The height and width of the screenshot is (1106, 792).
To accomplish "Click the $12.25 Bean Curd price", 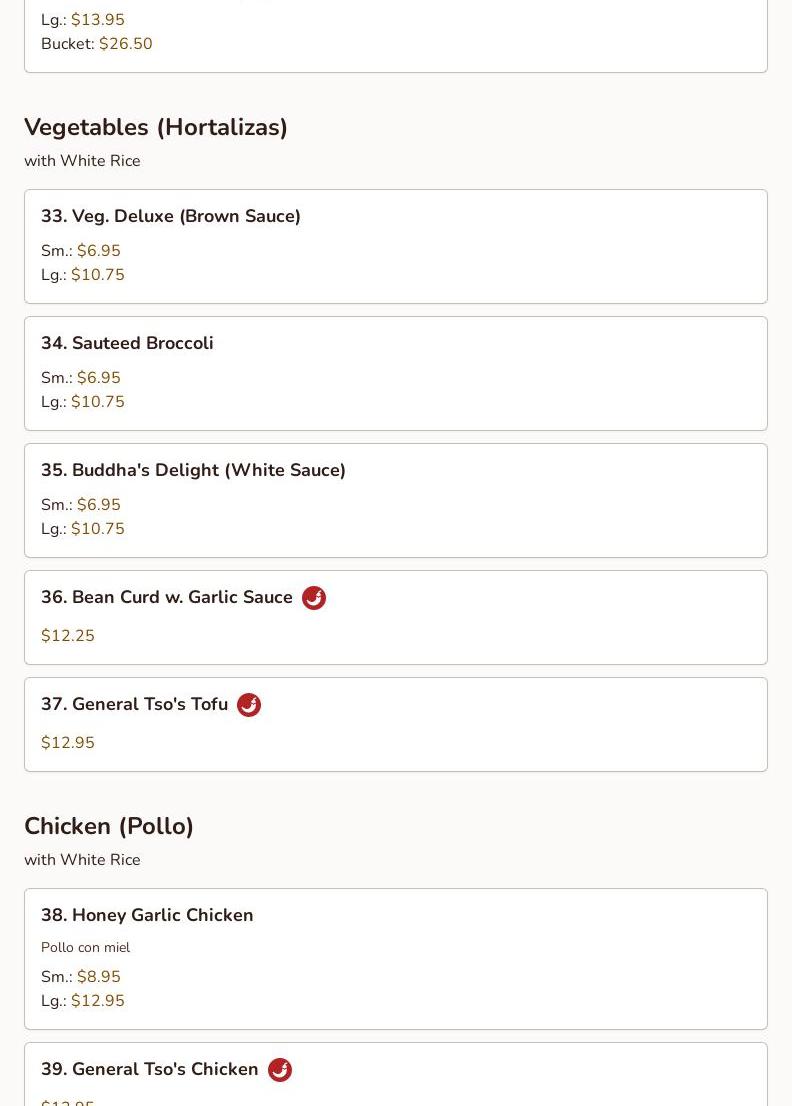I will pos(68,636).
